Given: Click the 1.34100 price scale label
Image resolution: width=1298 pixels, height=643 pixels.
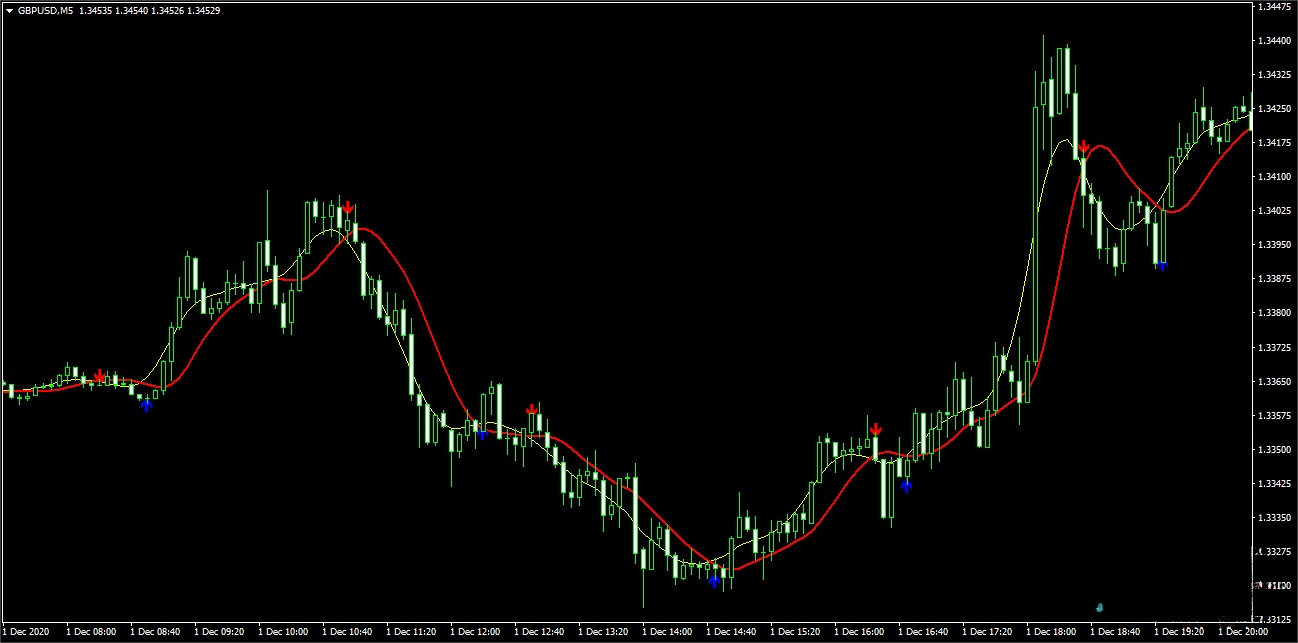Looking at the screenshot, I should pyautogui.click(x=1275, y=177).
